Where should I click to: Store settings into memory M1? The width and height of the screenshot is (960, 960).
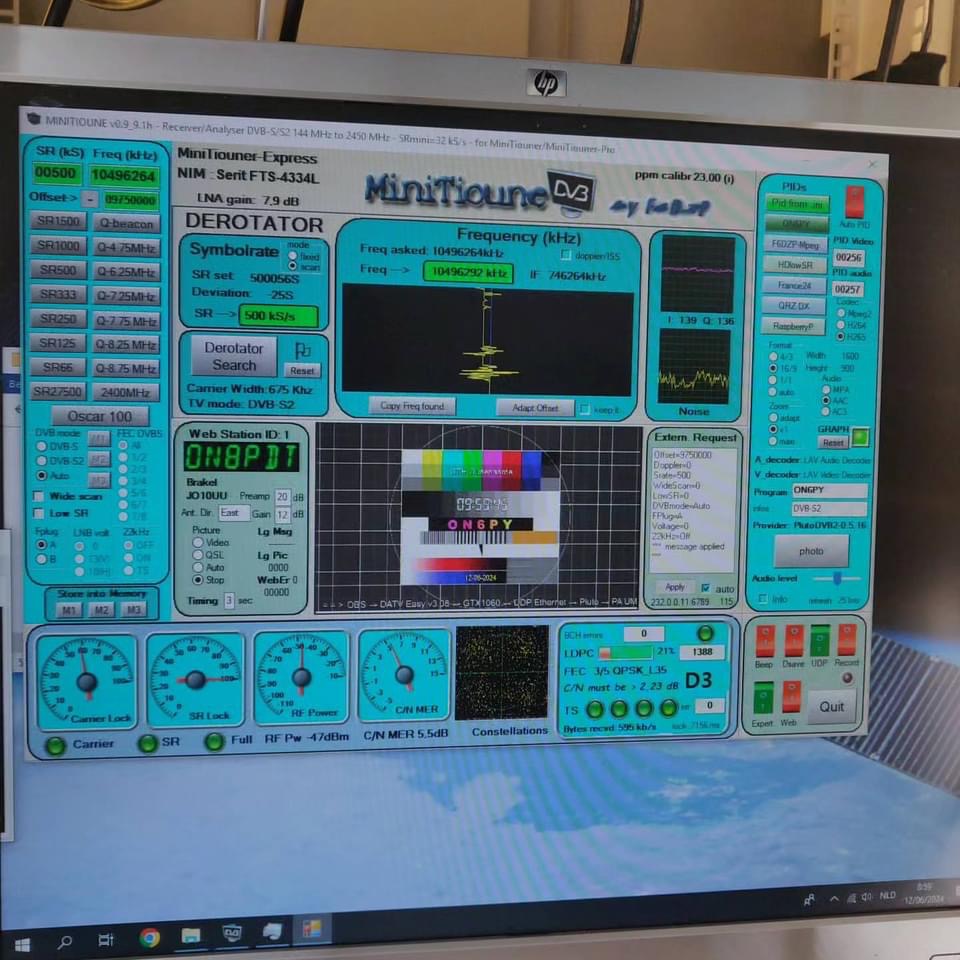click(x=69, y=610)
